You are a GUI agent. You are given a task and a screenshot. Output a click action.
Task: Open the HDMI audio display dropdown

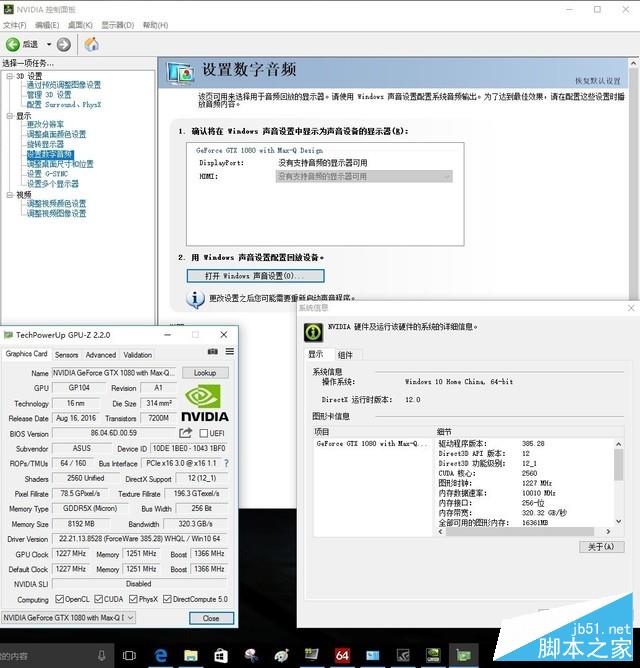click(x=364, y=176)
